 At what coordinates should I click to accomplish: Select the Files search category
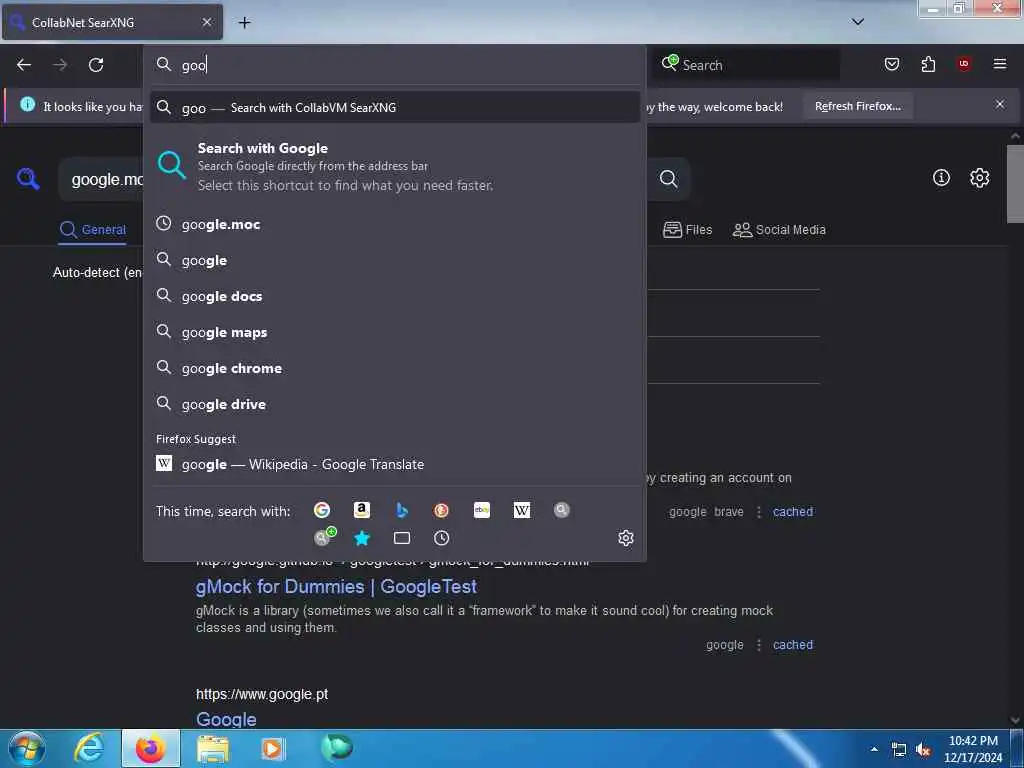click(687, 230)
